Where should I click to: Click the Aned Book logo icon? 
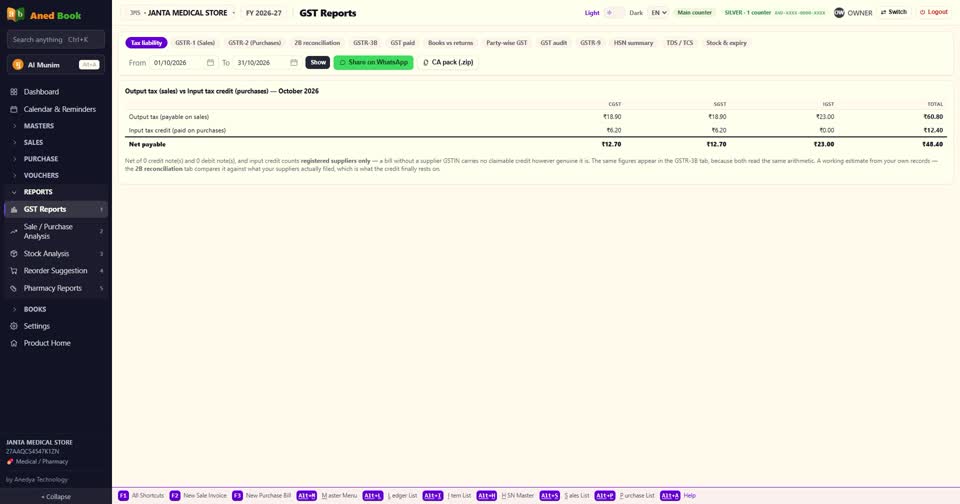[15, 14]
